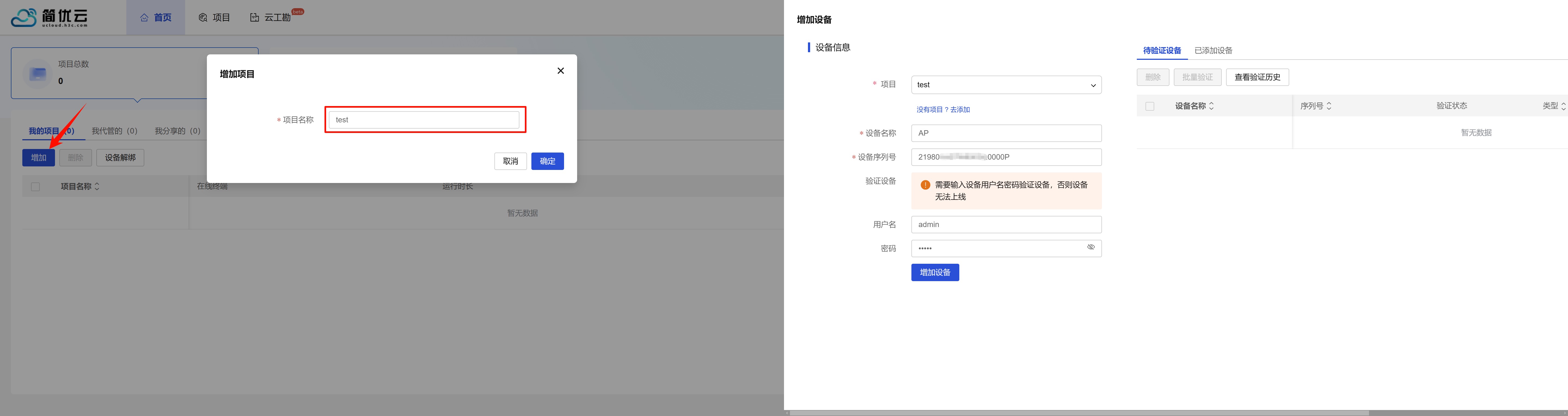Image resolution: width=1568 pixels, height=416 pixels.
Task: Click the blue 增加设备 button
Action: pyautogui.click(x=935, y=272)
